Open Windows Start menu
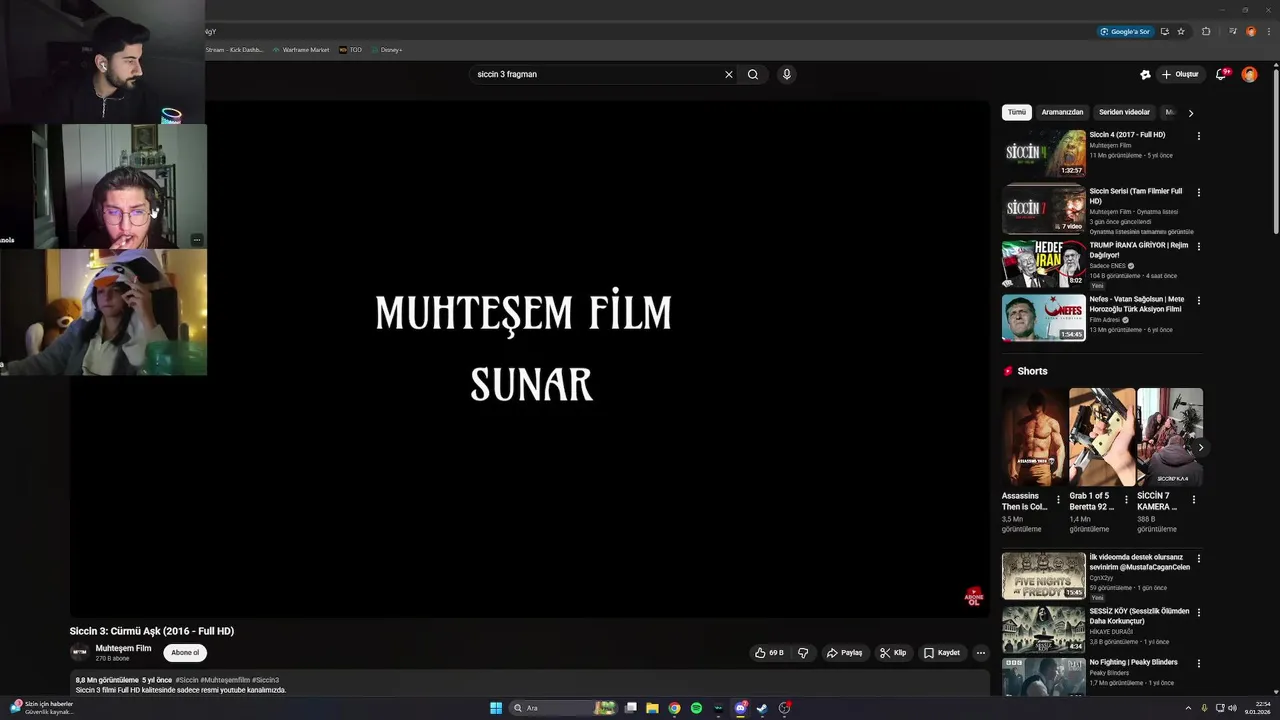 pyautogui.click(x=496, y=708)
